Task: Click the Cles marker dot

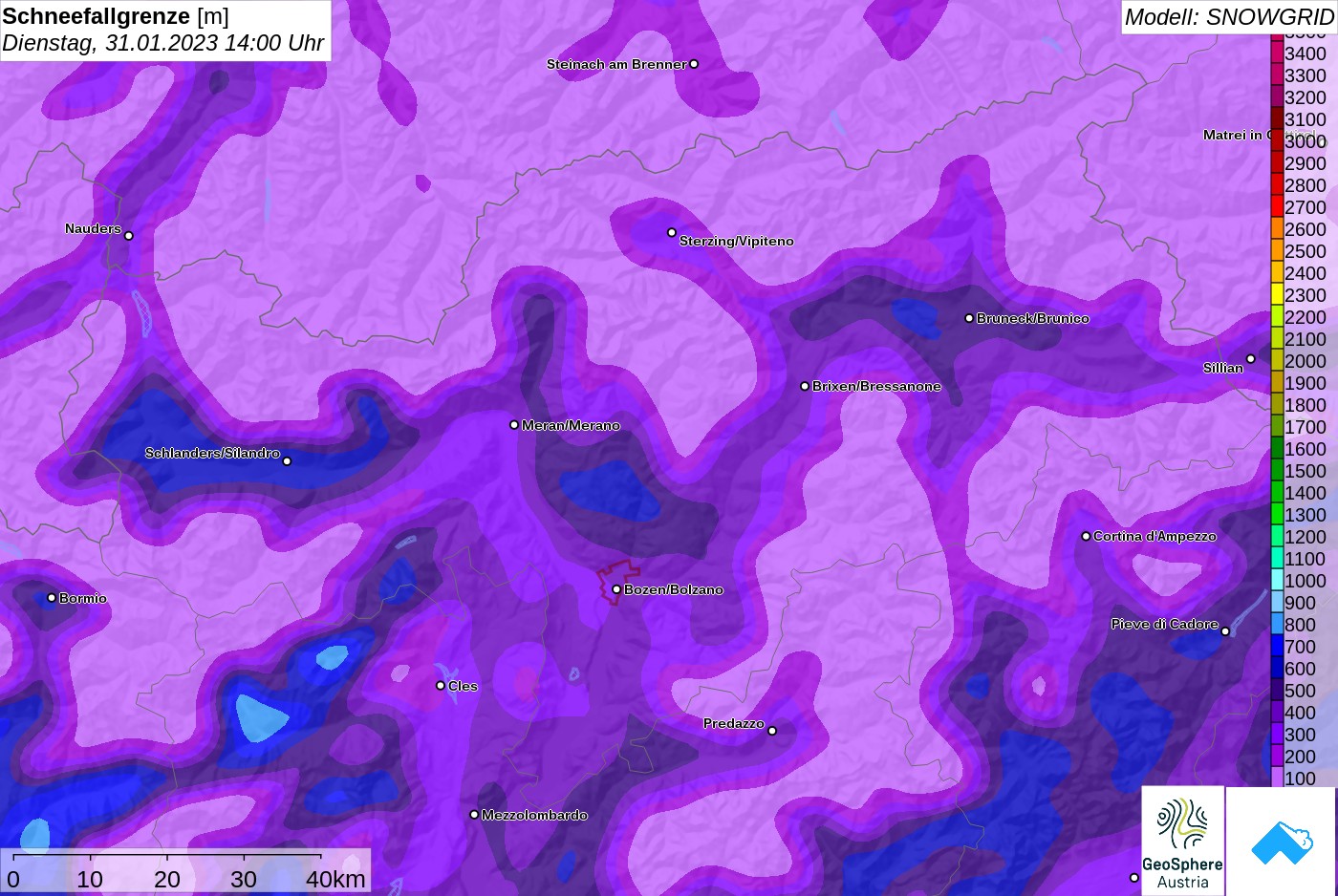Action: (441, 686)
